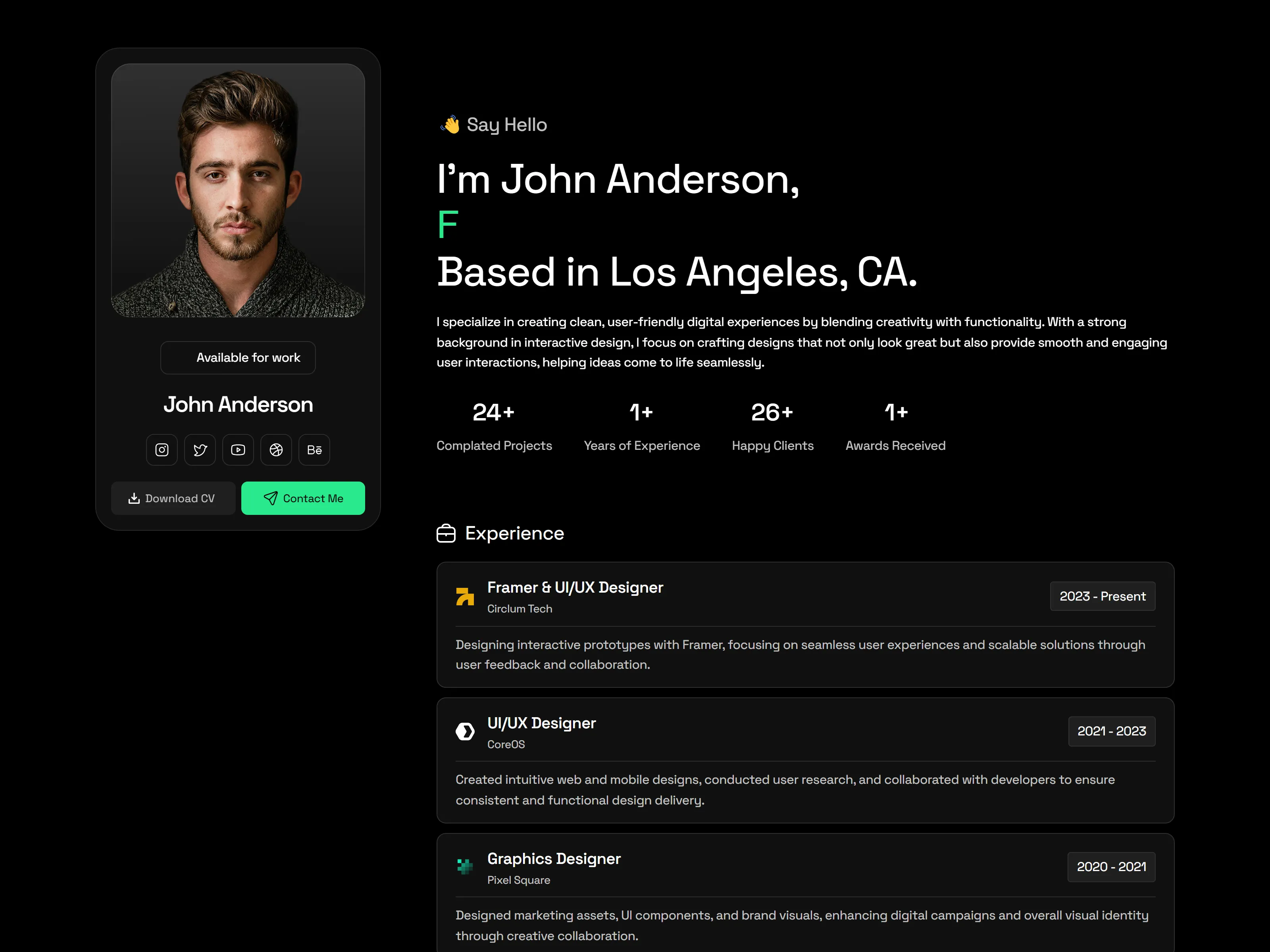Click the Graphics Designer job title
1270x952 pixels.
pos(554,858)
